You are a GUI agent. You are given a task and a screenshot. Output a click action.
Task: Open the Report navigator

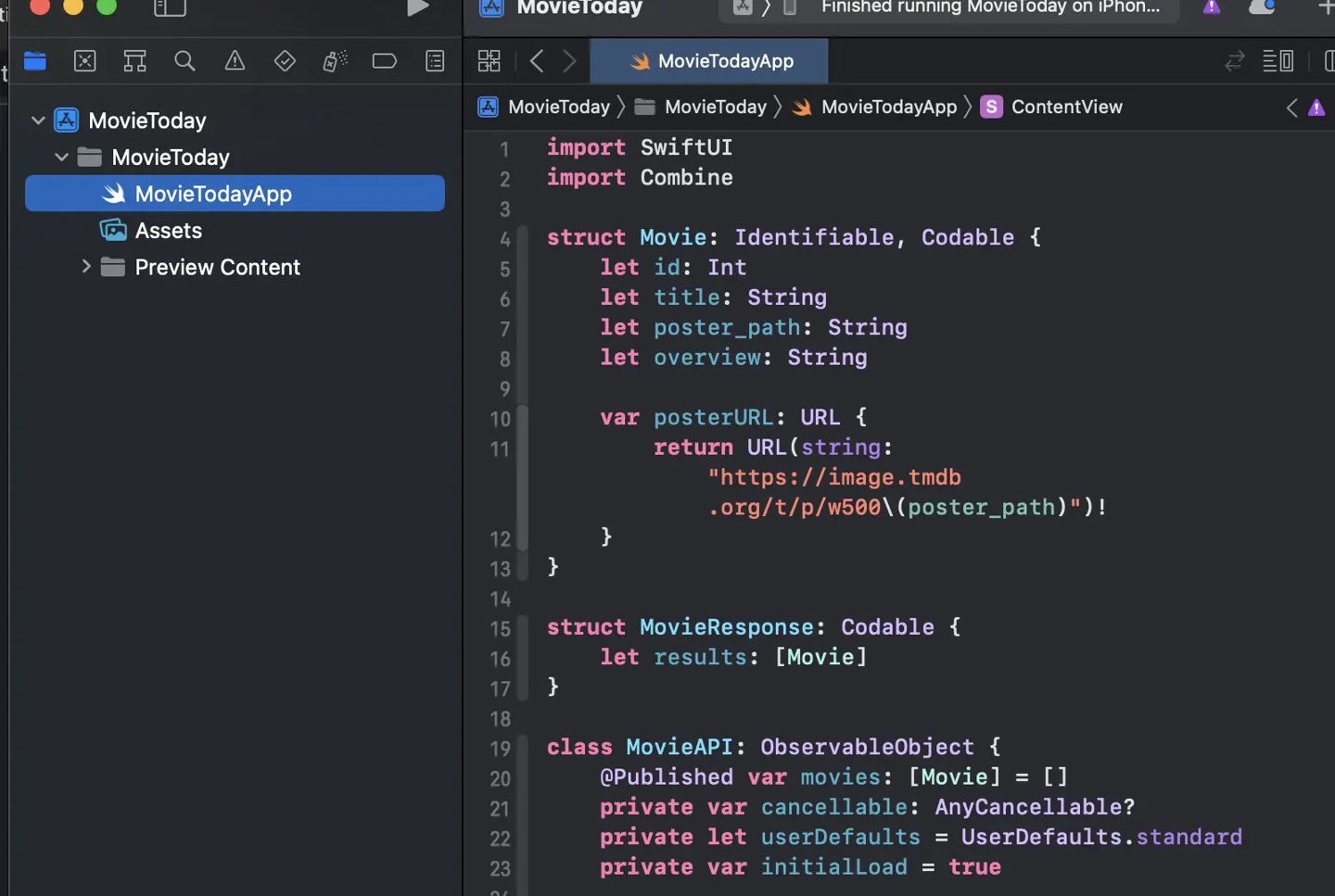coord(434,61)
